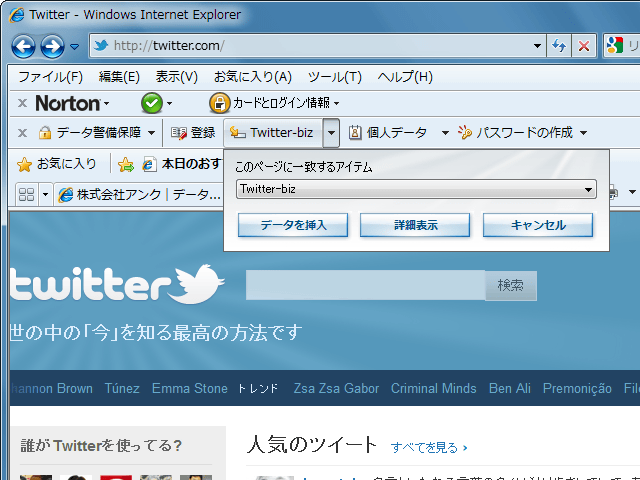Open the tab list dropdown arrow
Viewport: 640px width, 480px height.
45,194
